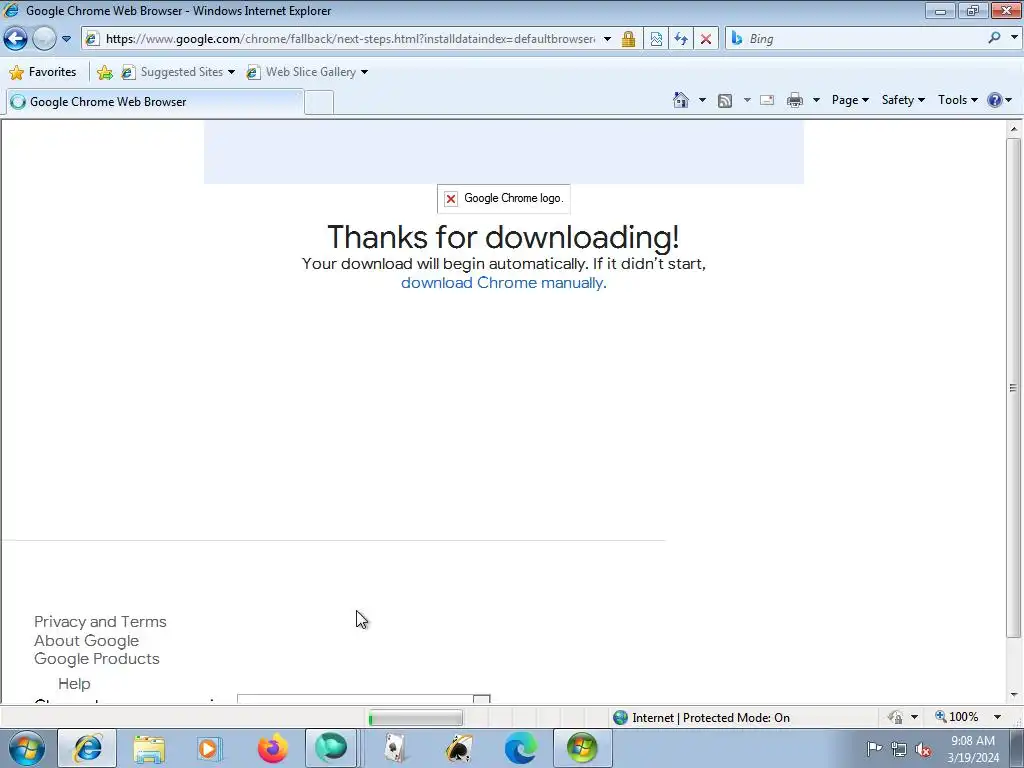Launch Microsoft Edge from taskbar
The height and width of the screenshot is (768, 1024).
pos(520,748)
